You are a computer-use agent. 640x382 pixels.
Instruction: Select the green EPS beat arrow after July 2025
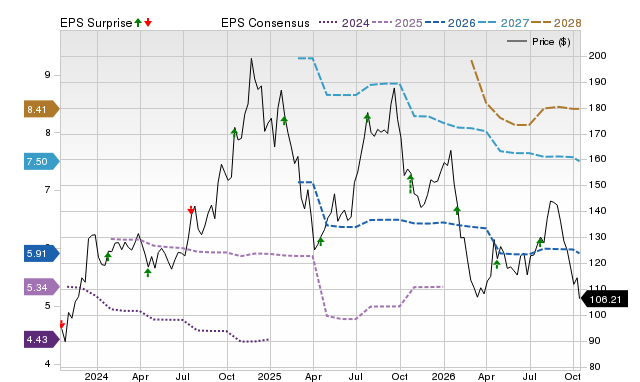367,118
